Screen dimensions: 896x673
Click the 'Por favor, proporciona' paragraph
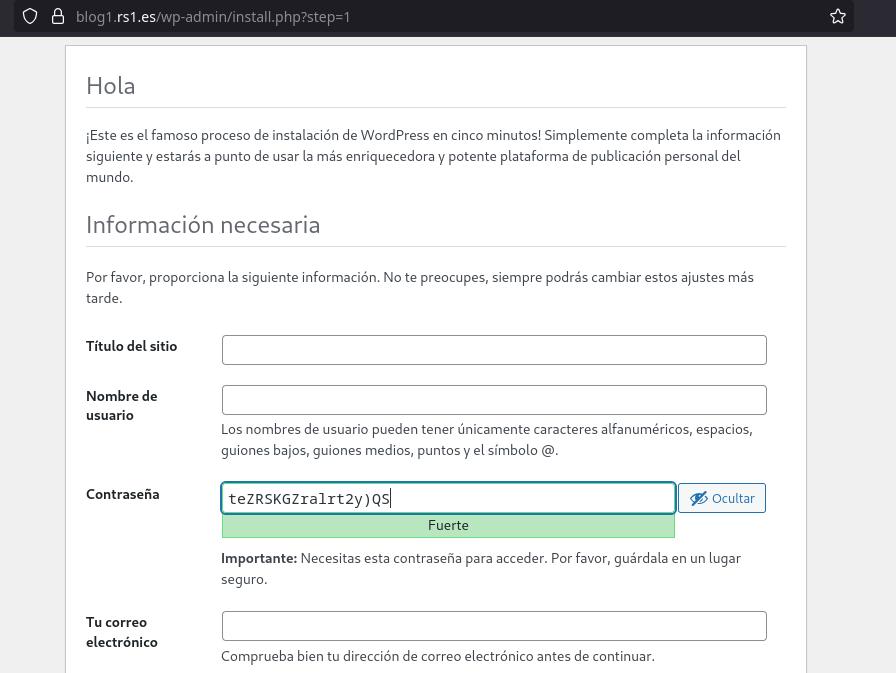420,287
